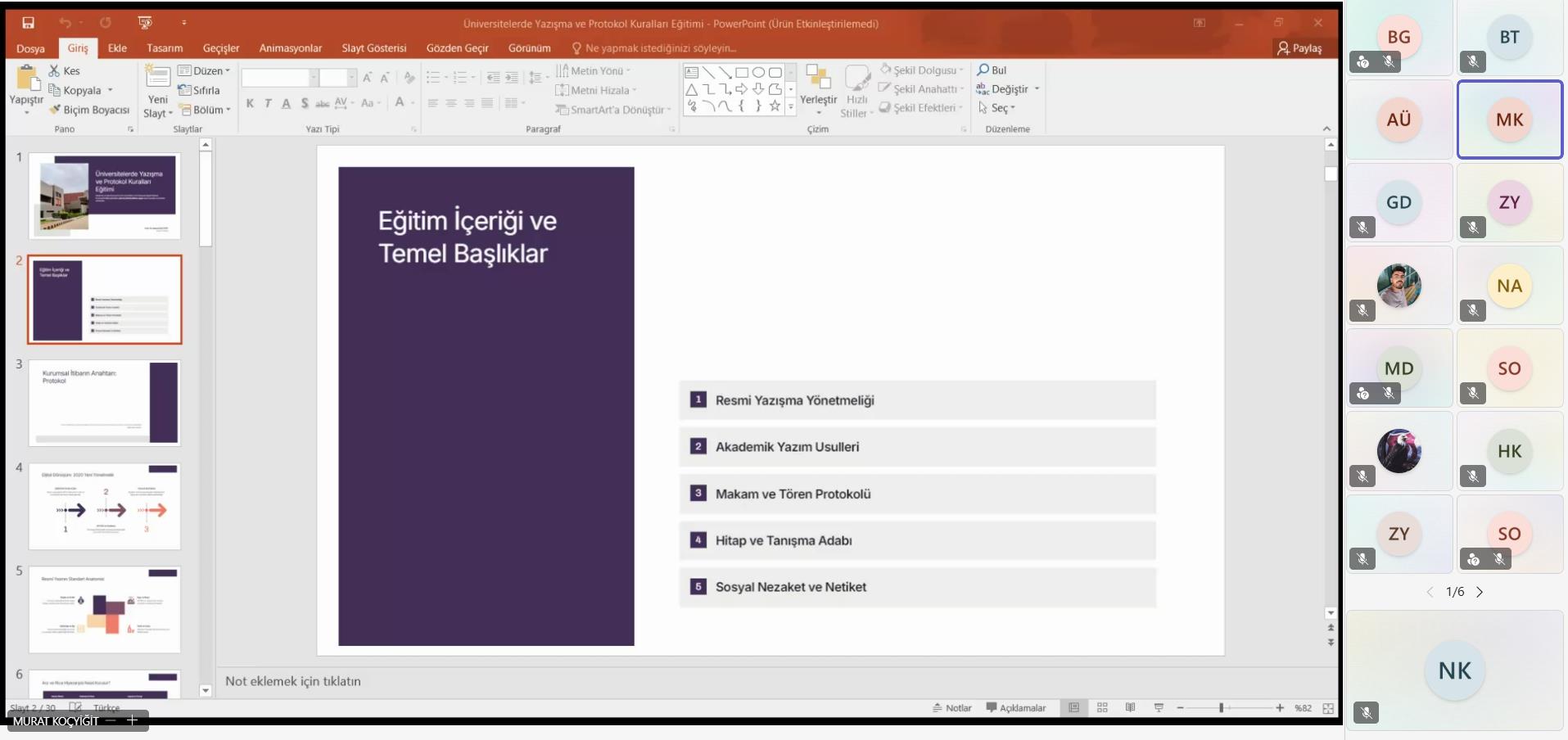
Task: Select the Biçim Boyacısı format painter
Action: 89,110
